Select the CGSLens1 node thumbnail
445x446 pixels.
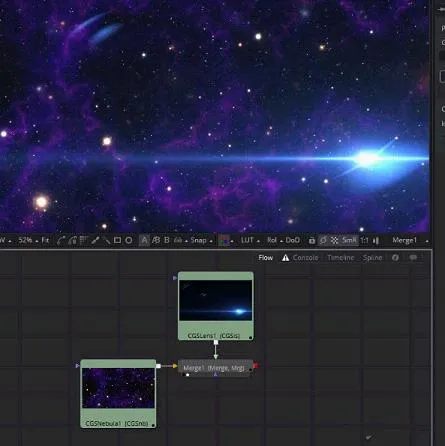pyautogui.click(x=216, y=300)
